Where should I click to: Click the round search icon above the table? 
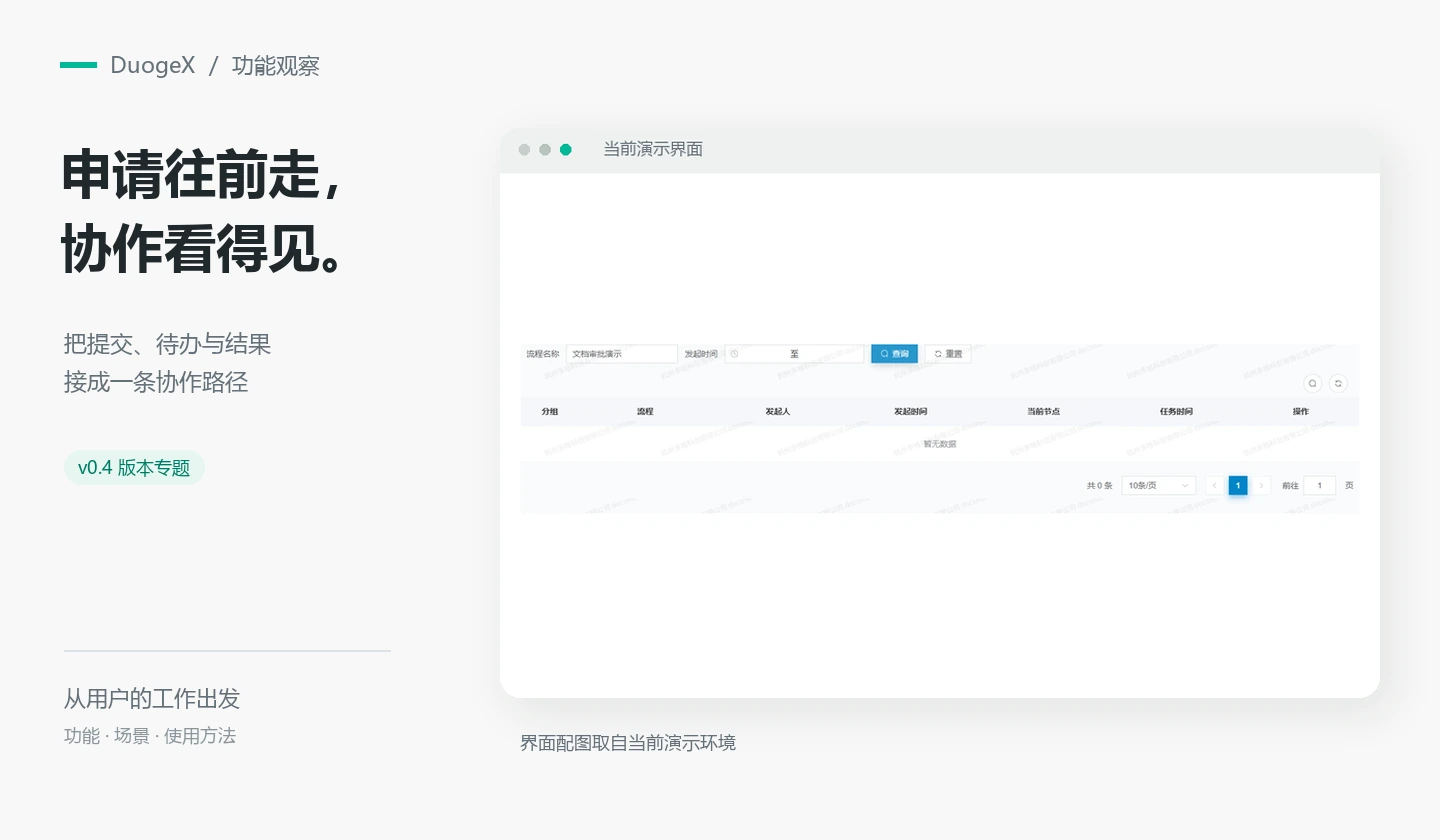[x=1313, y=383]
